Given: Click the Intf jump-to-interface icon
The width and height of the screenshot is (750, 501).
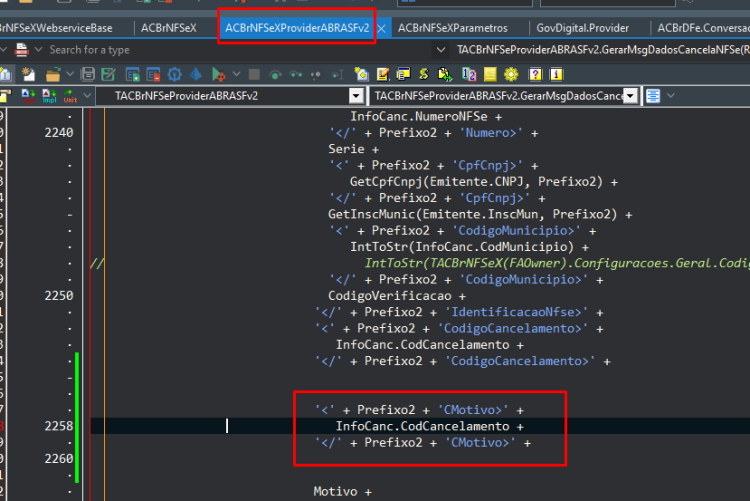Looking at the screenshot, I should [x=28, y=96].
